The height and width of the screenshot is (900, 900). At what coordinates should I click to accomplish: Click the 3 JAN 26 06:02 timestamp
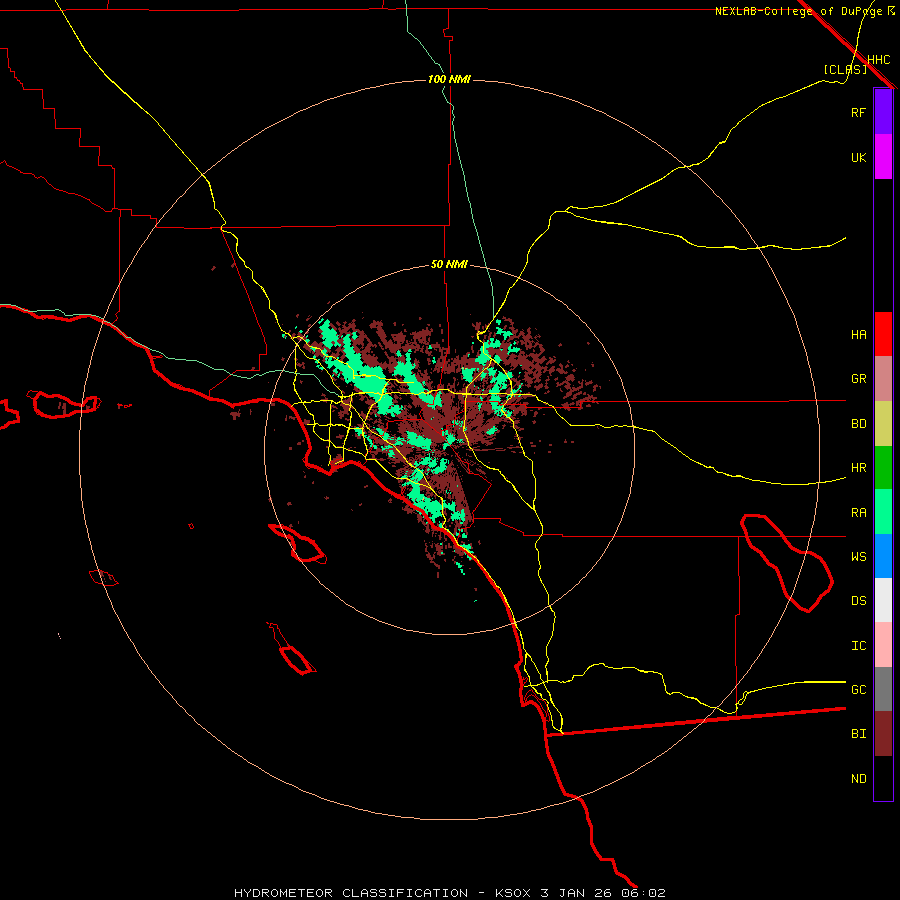click(603, 893)
